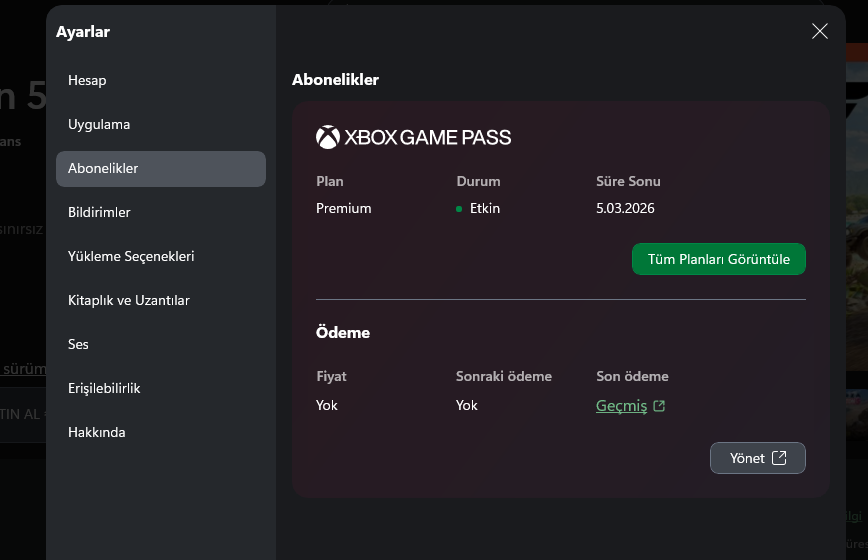Open the Geçmiş payment history link
This screenshot has height=560, width=868.
630,406
